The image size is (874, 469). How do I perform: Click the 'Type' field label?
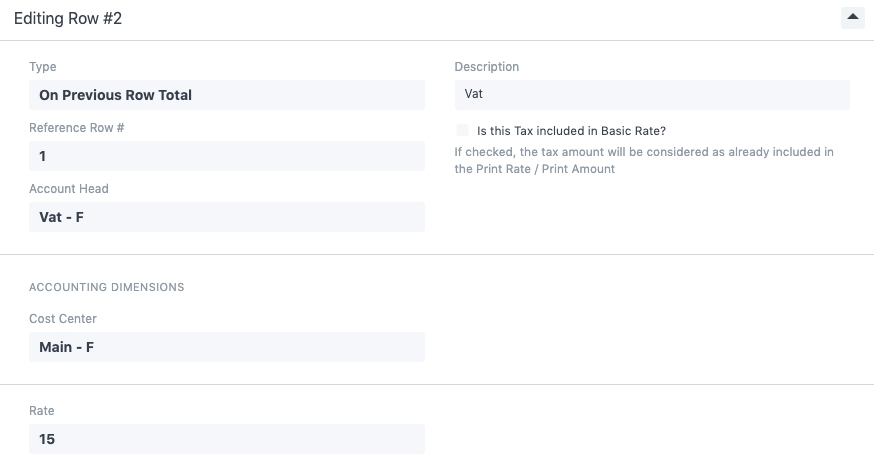[x=43, y=67]
